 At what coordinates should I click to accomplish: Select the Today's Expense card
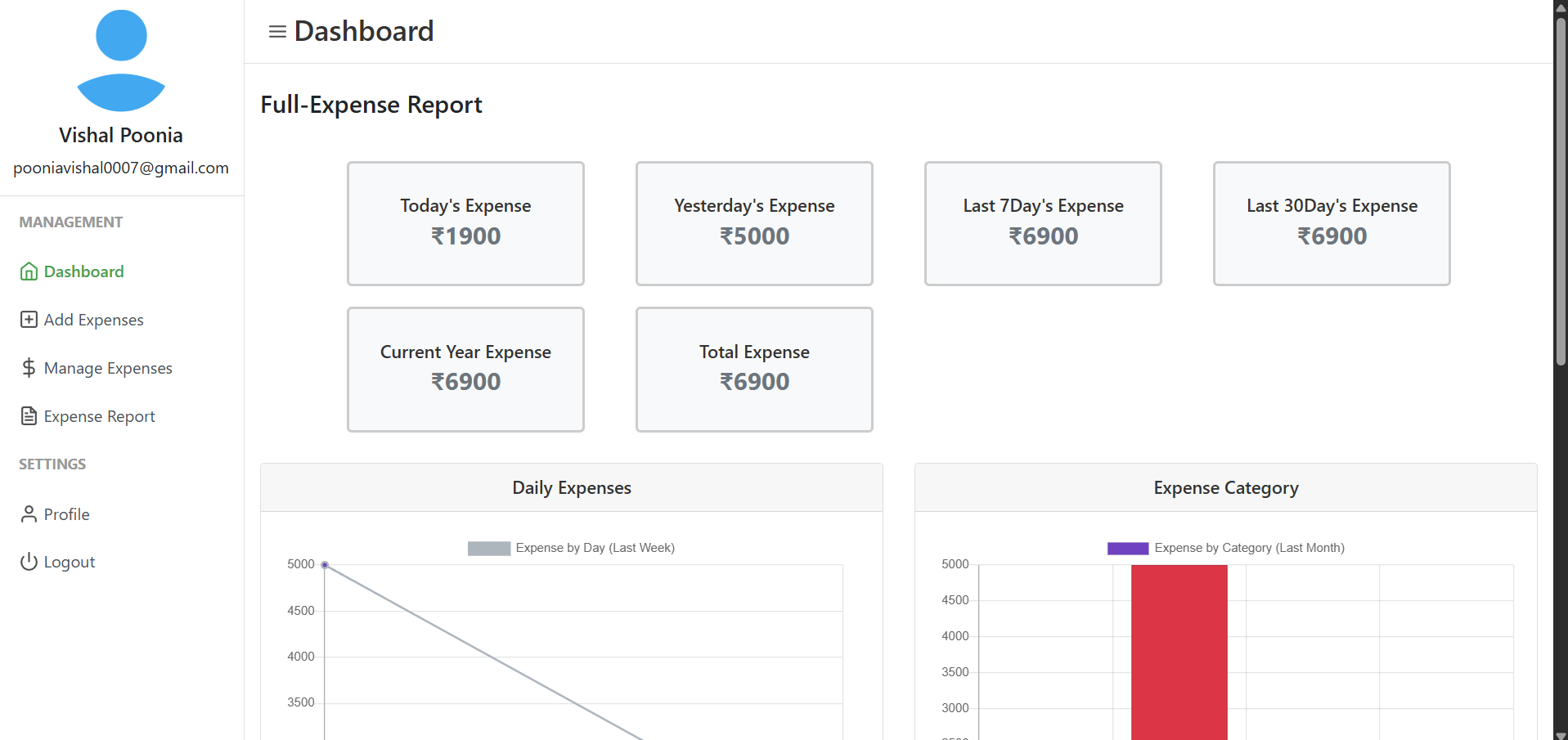[x=465, y=223]
